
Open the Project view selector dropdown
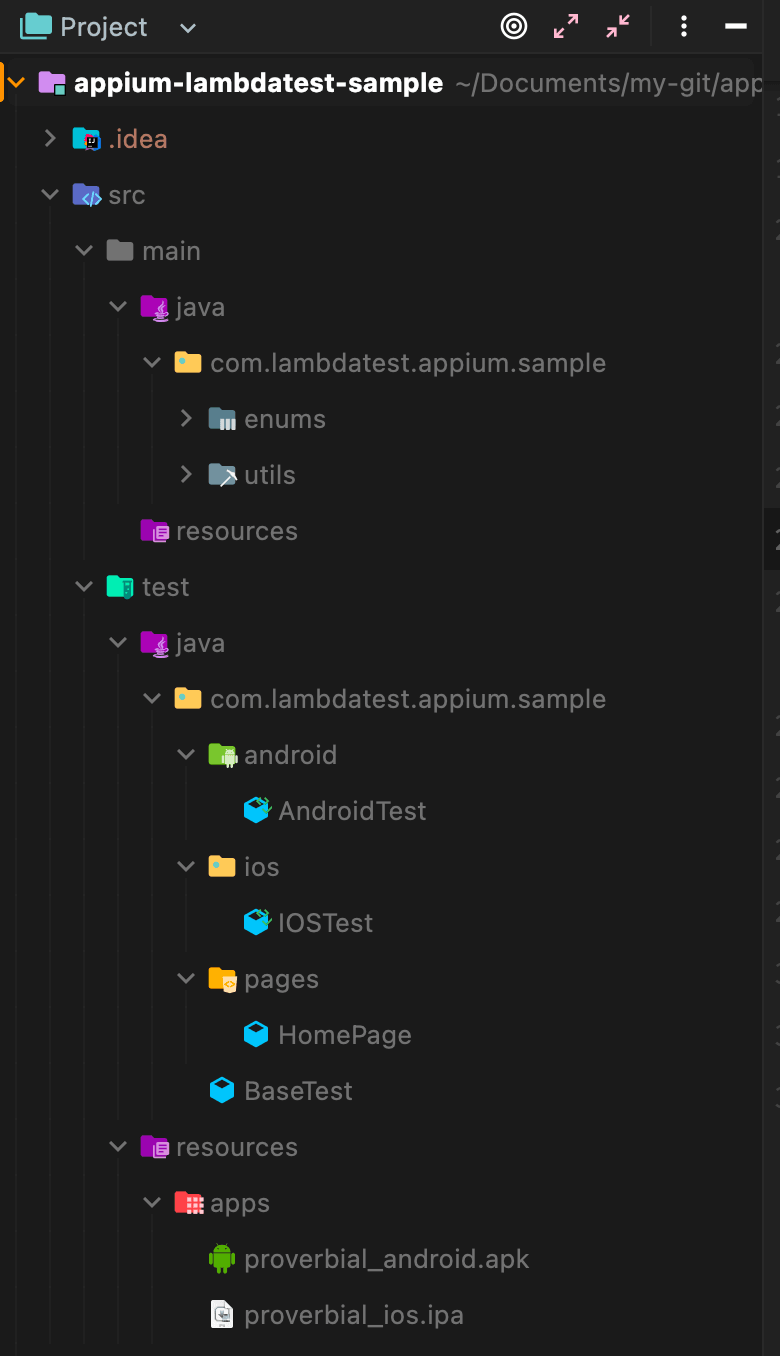(187, 26)
